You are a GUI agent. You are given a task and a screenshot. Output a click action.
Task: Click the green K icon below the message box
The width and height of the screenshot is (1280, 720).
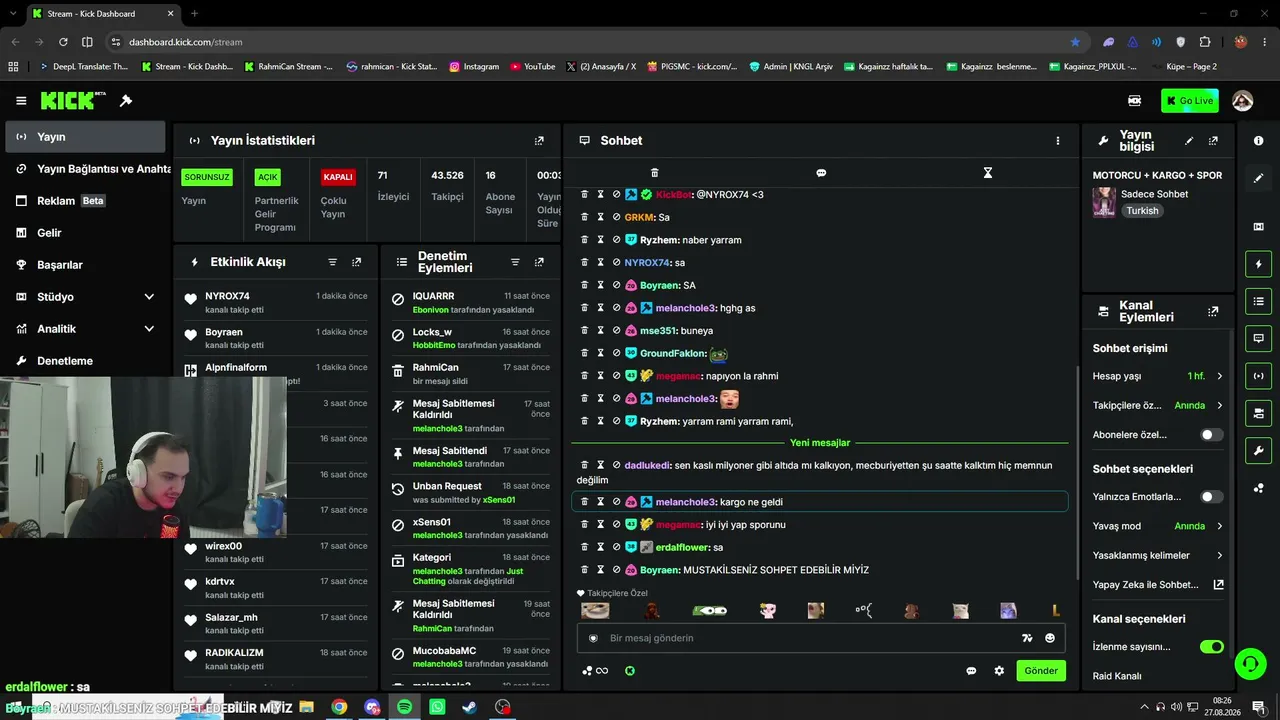pos(630,671)
